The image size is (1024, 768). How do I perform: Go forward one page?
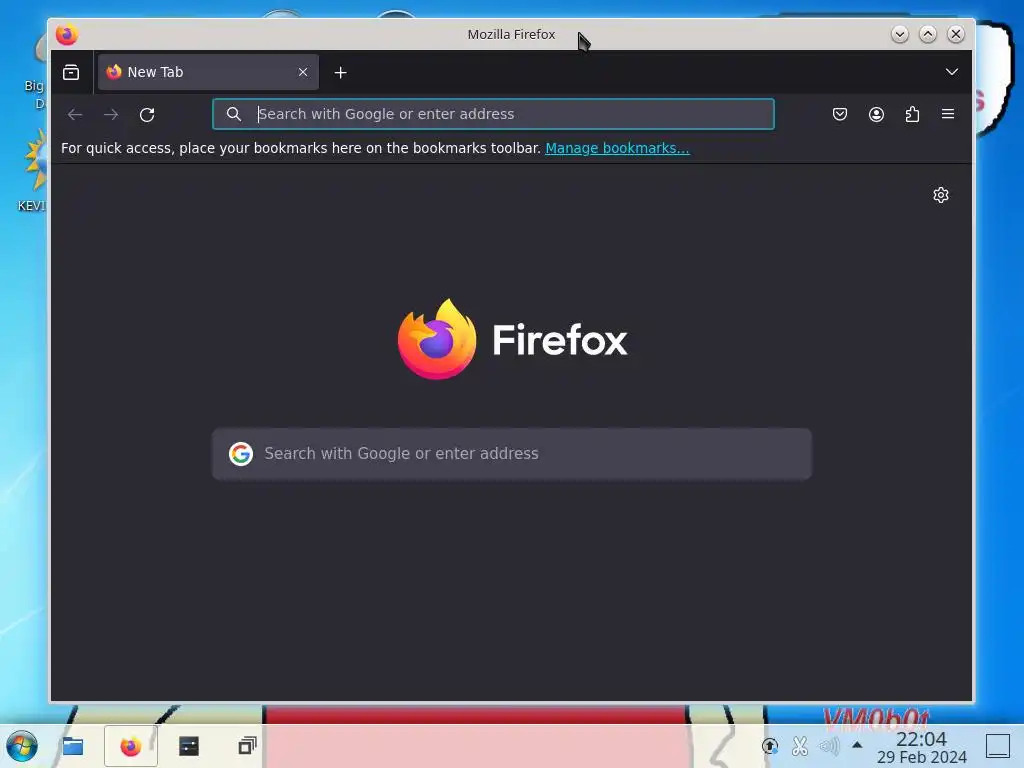111,114
